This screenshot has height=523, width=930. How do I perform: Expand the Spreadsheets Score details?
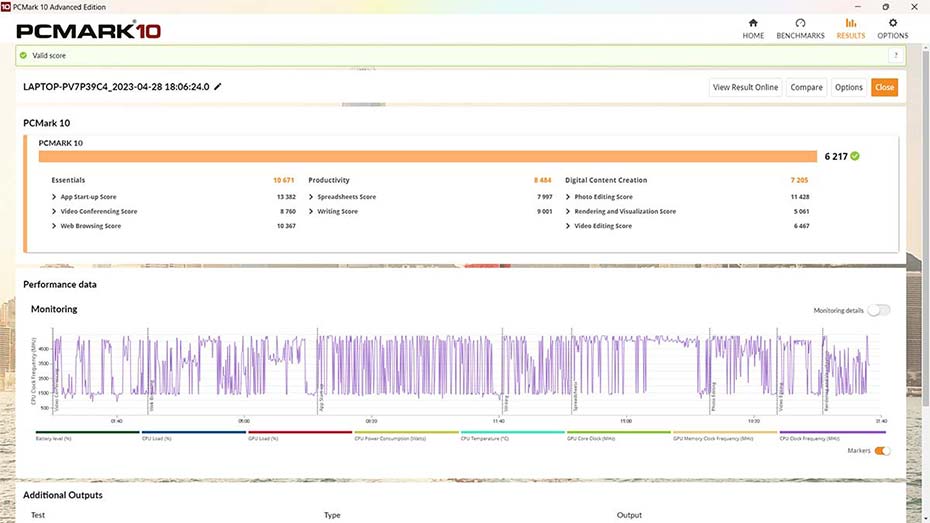(311, 197)
